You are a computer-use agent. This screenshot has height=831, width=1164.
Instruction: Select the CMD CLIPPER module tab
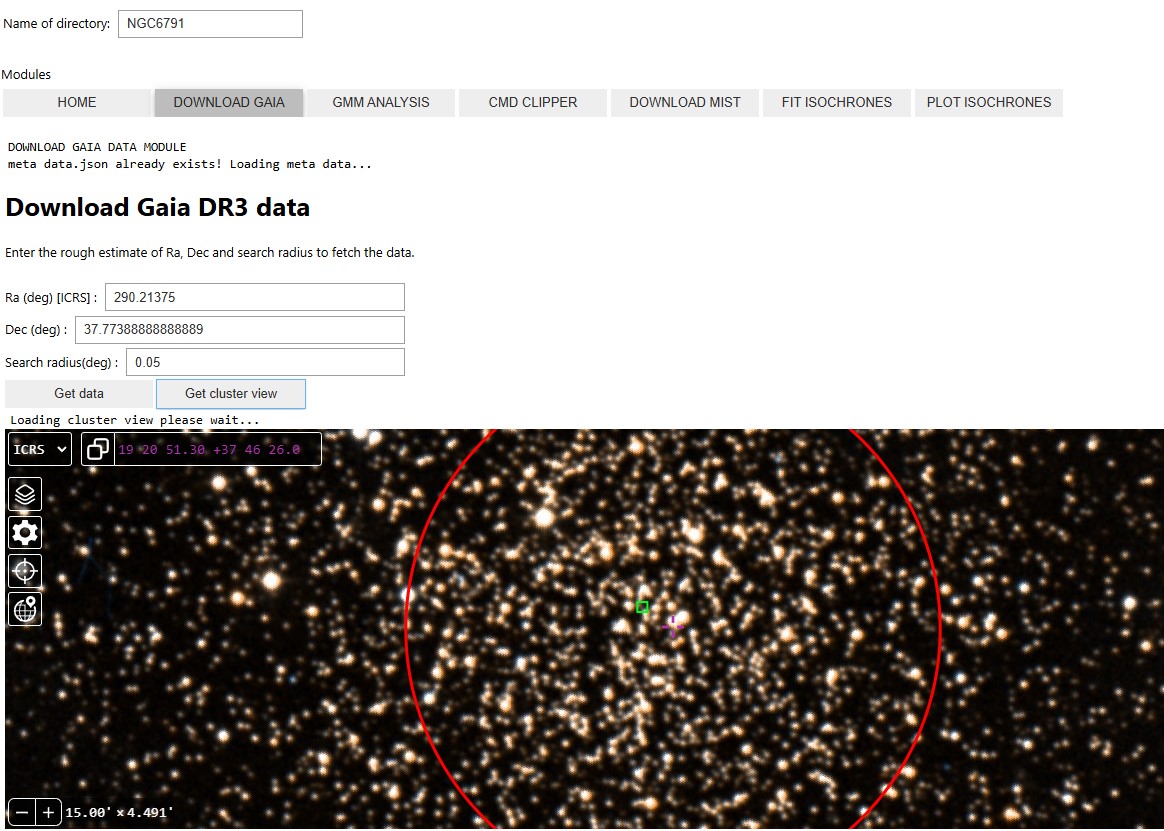[533, 102]
